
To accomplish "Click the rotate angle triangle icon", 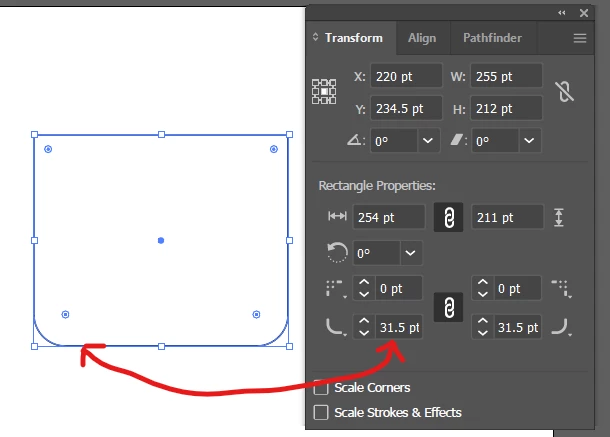I will point(355,140).
